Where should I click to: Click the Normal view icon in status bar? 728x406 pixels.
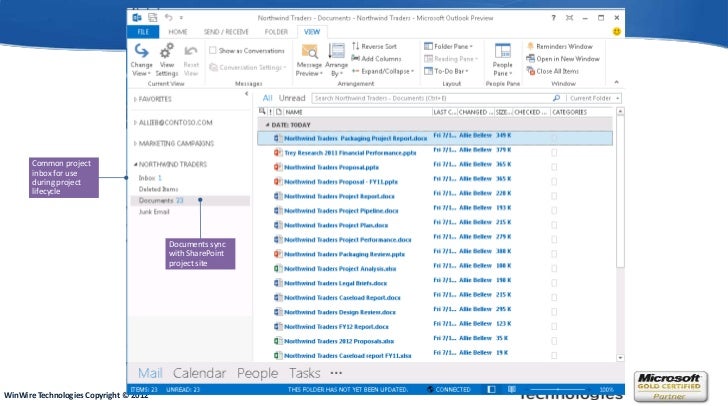(x=492, y=389)
